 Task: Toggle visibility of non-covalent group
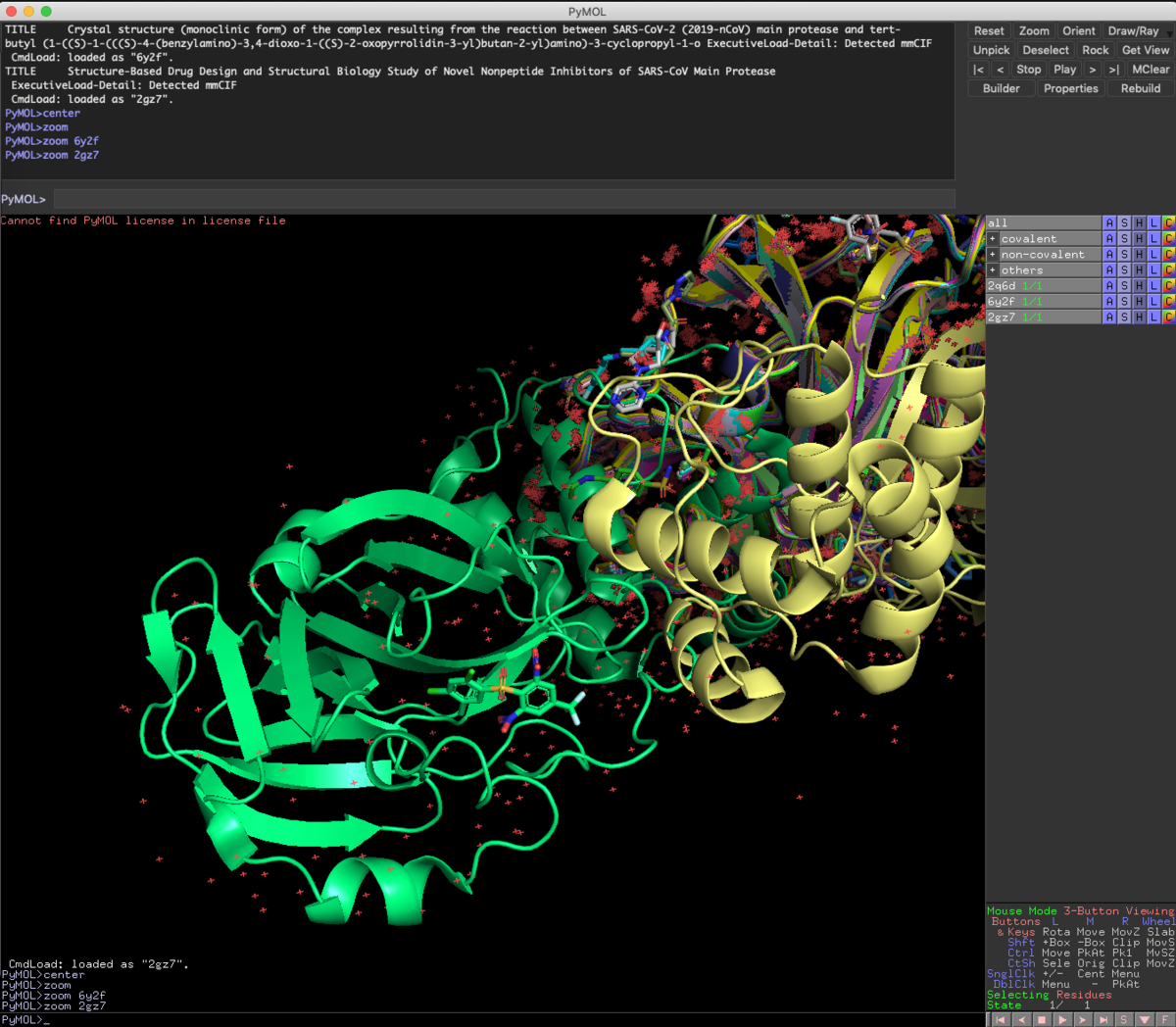[1050, 255]
